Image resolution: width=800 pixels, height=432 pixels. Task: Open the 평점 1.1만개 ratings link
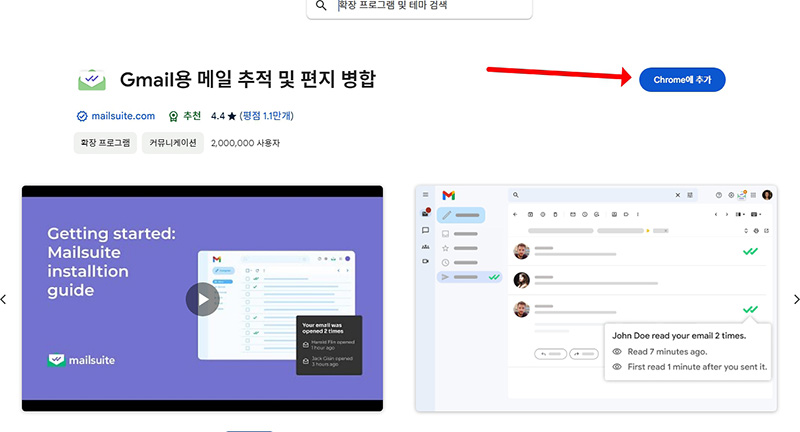tap(266, 116)
